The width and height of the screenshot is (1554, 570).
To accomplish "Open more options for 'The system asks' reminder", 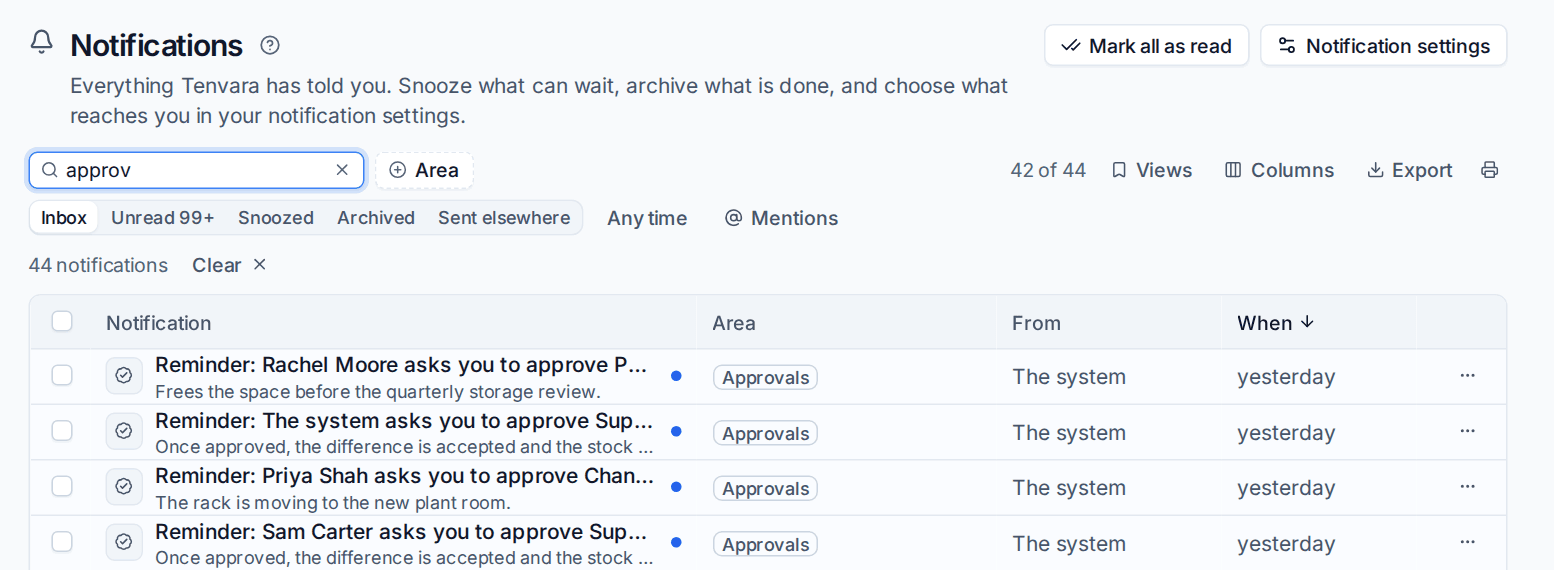I will point(1467,431).
